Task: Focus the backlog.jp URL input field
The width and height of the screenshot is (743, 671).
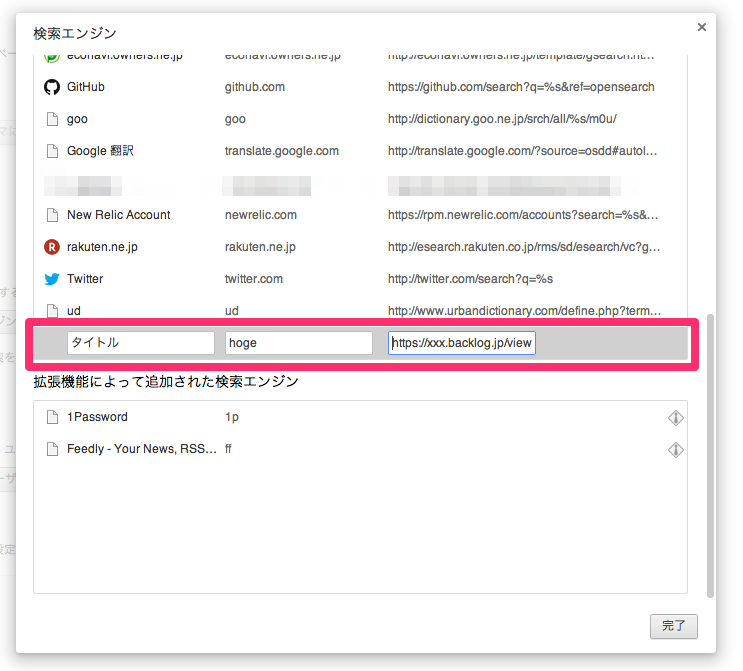Action: 462,343
